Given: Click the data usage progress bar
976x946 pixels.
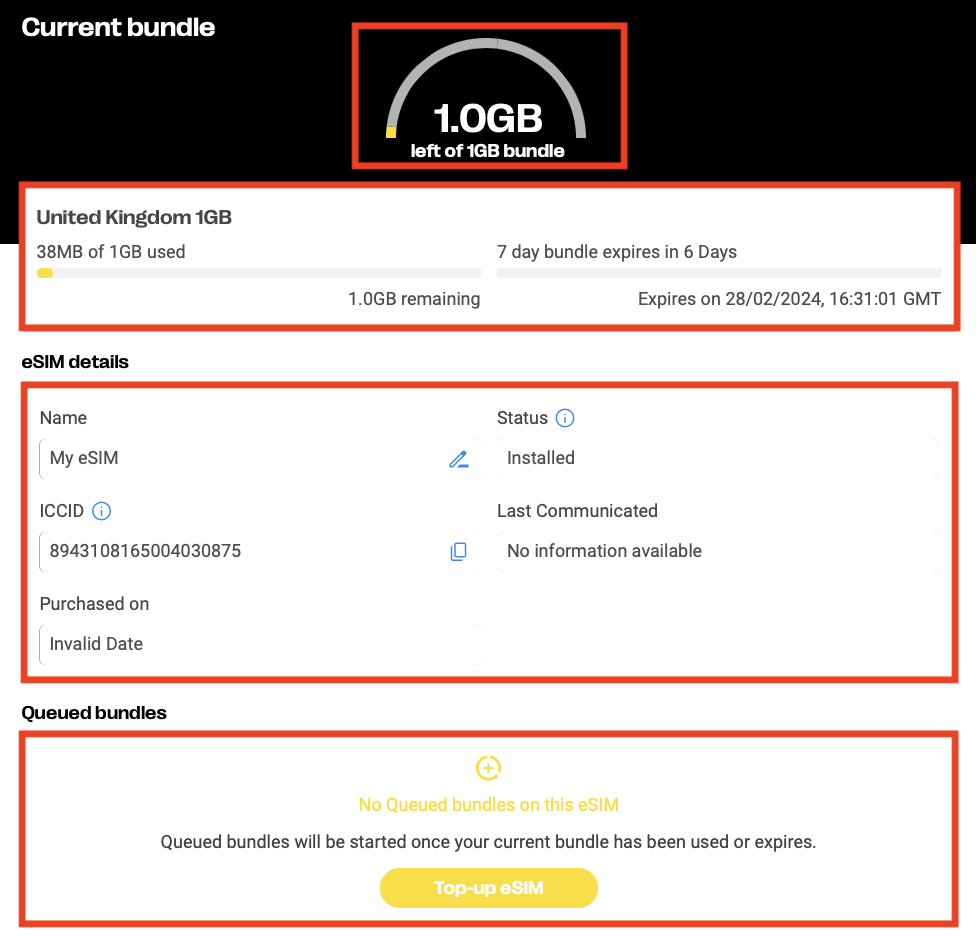Looking at the screenshot, I should pyautogui.click(x=258, y=273).
